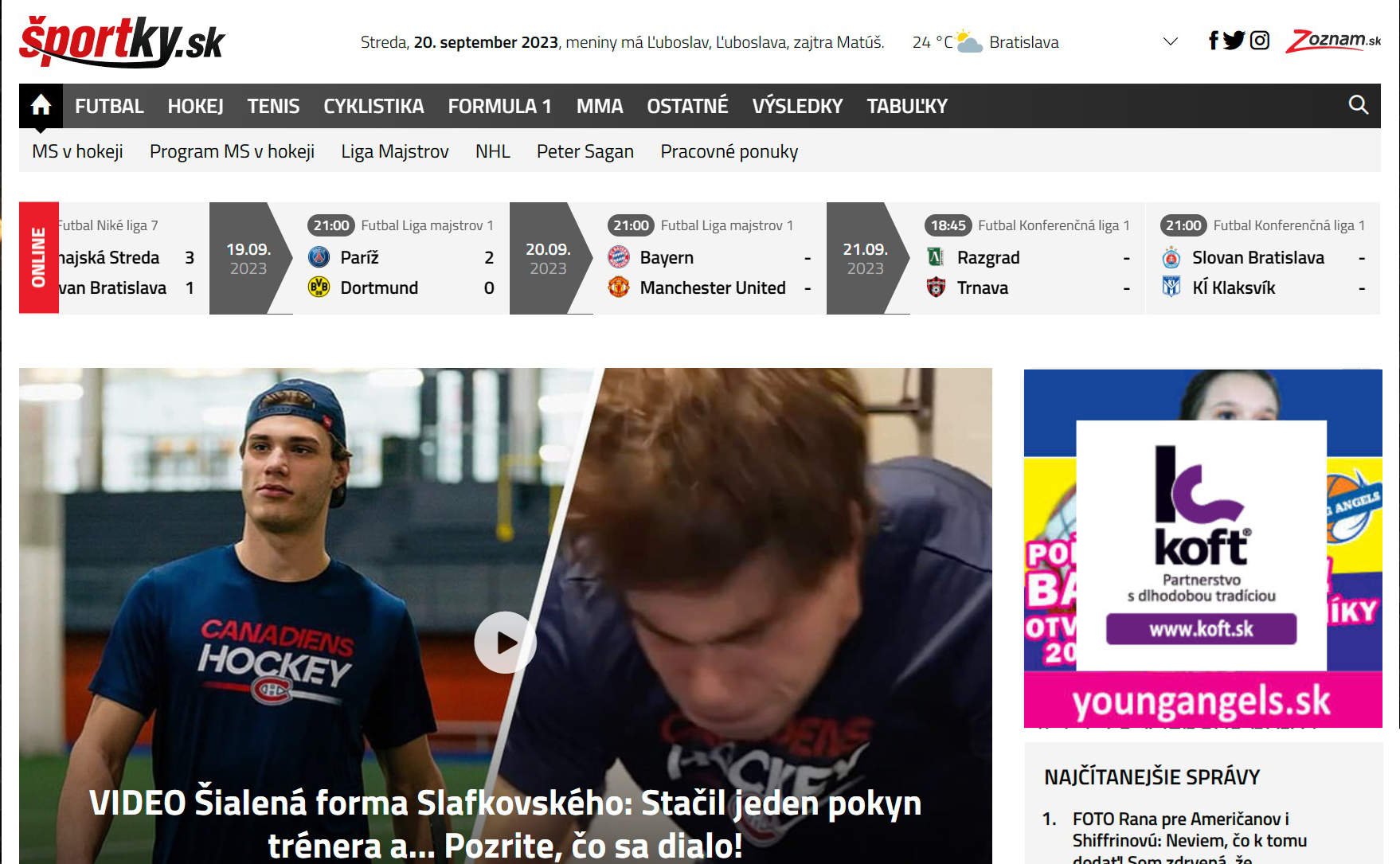Open the search magnifier icon
Image resolution: width=1400 pixels, height=864 pixels.
pyautogui.click(x=1358, y=105)
